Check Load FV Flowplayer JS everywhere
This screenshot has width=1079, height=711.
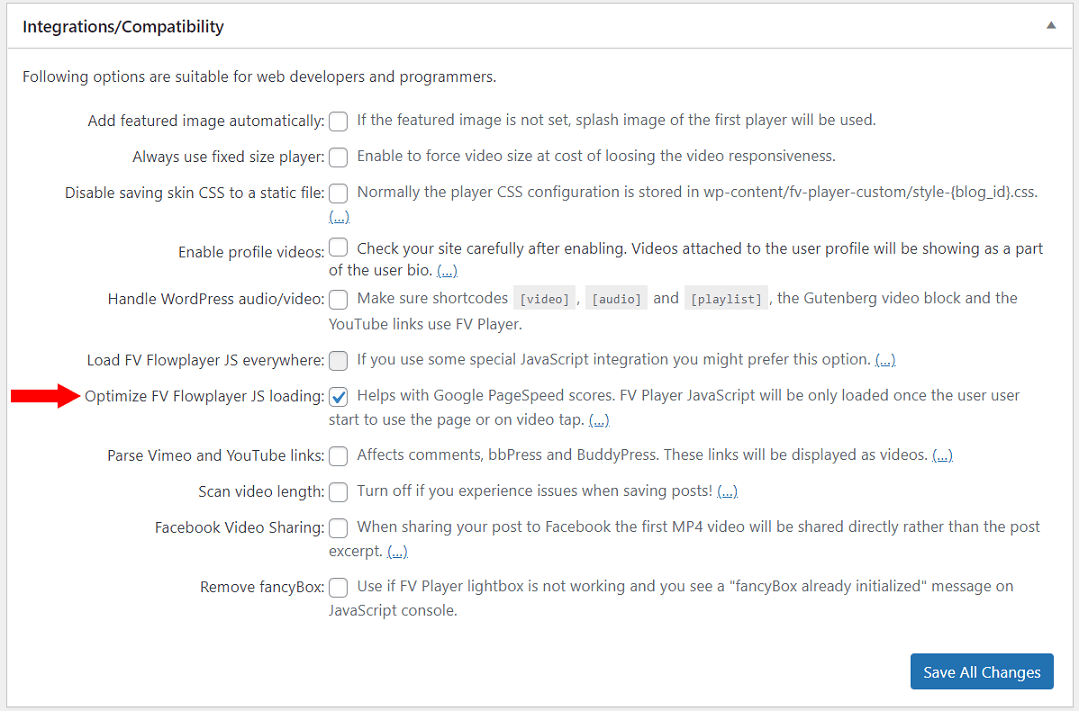pos(338,360)
